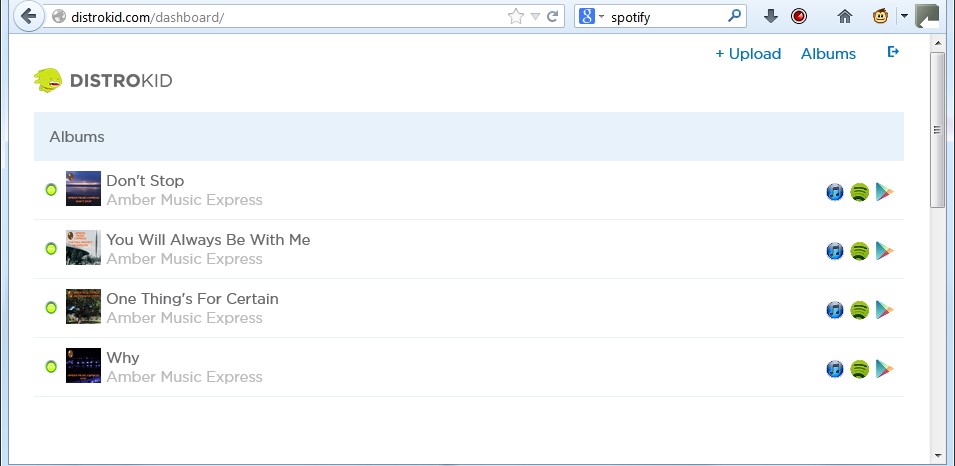Open the Google Play link for Why
The image size is (955, 466).
(x=884, y=369)
